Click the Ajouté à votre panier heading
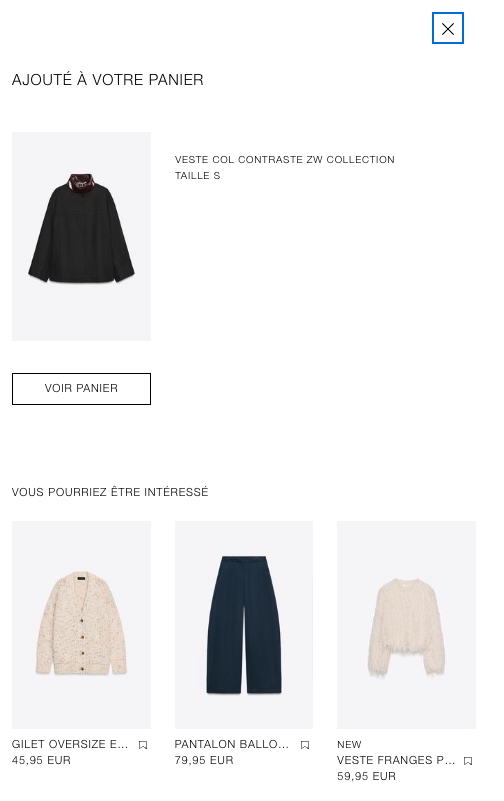504x801 pixels. [108, 80]
